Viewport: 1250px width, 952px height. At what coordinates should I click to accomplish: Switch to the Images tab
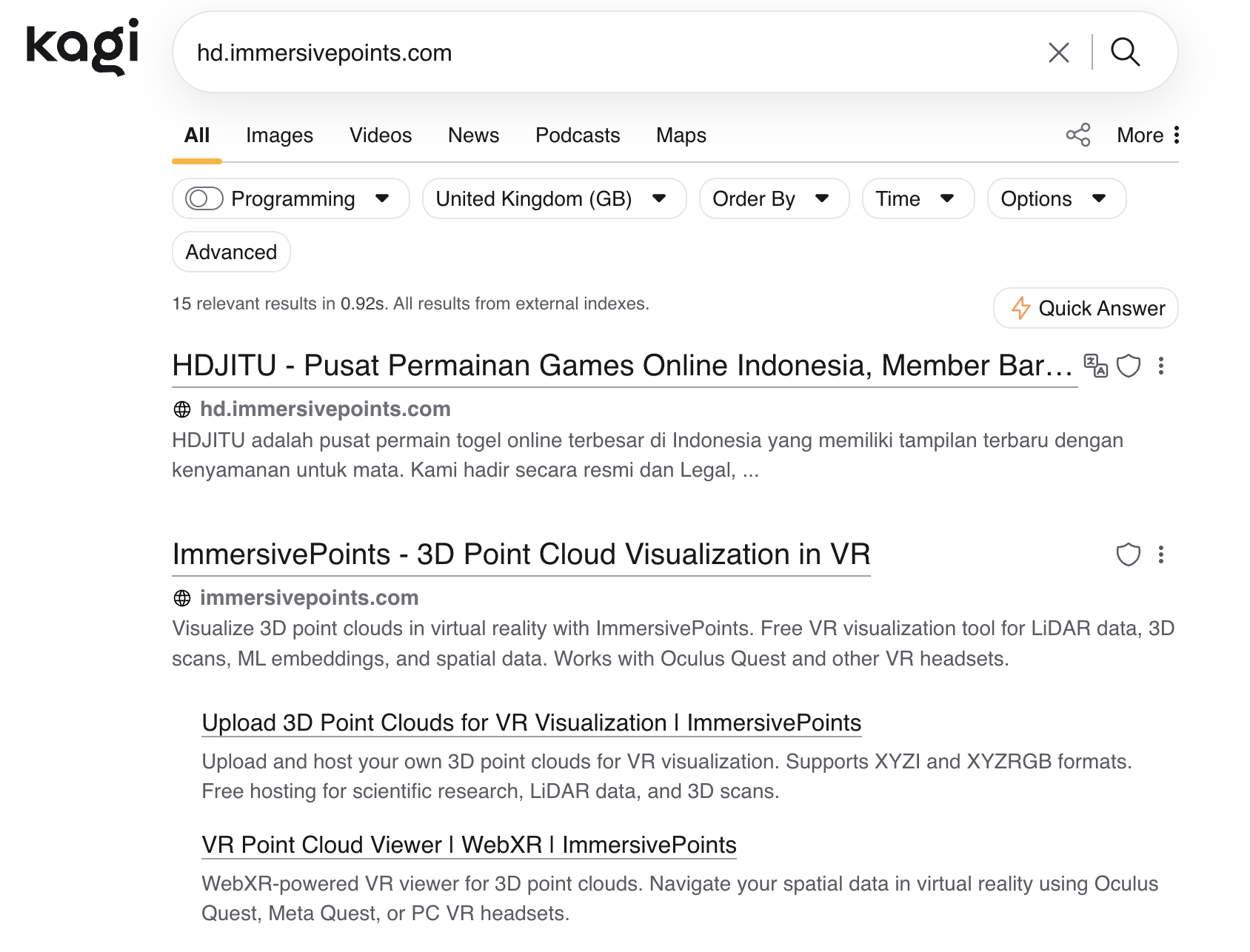coord(279,135)
